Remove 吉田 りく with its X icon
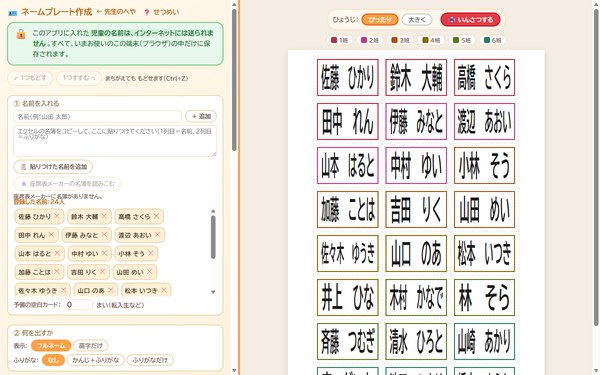The image size is (600, 375). [x=103, y=272]
